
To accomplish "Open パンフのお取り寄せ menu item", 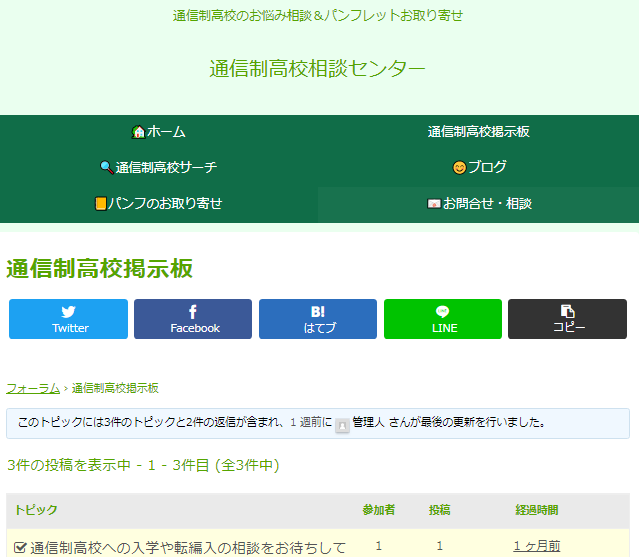I will click(159, 203).
